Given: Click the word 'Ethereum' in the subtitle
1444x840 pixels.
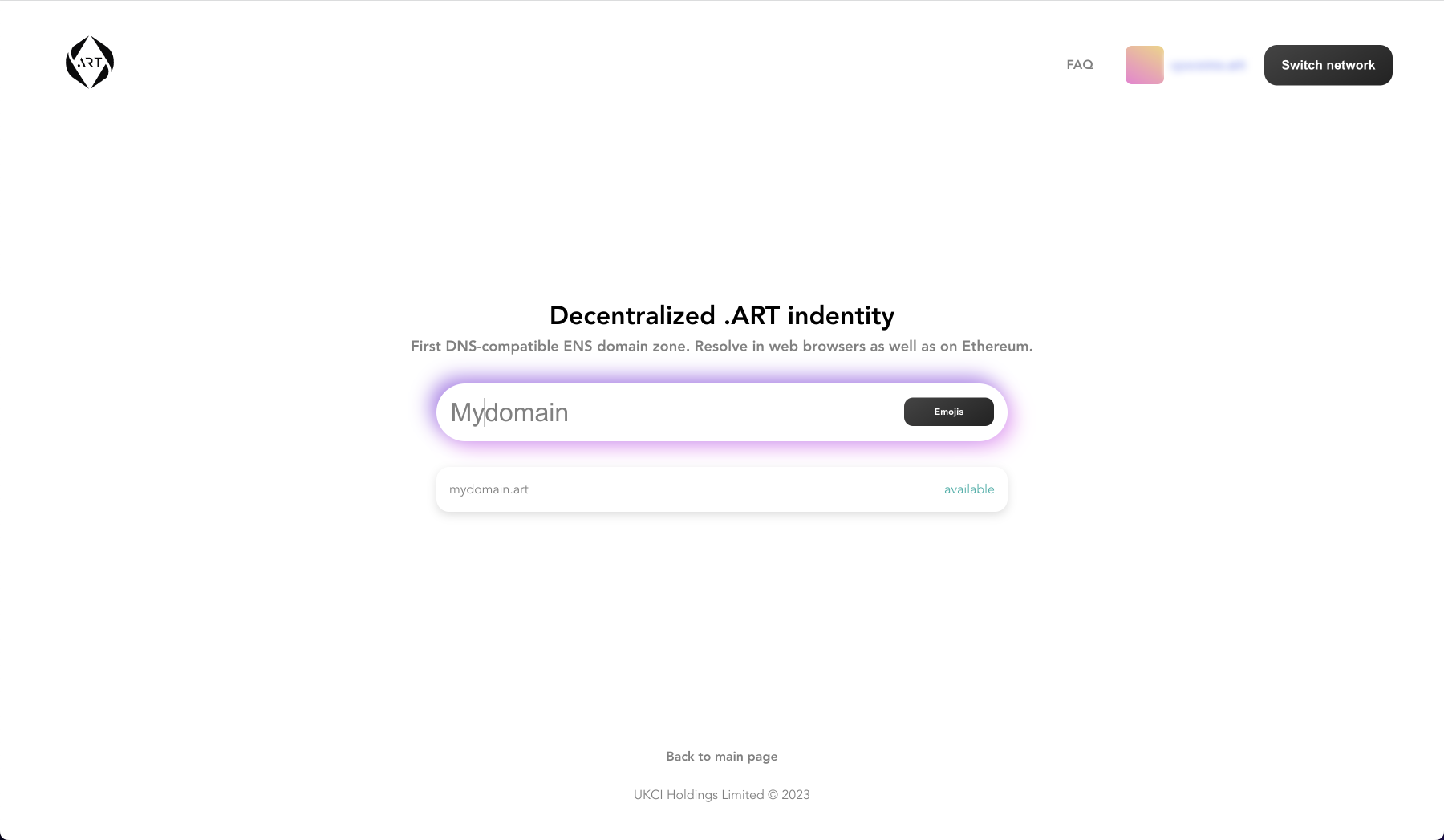Looking at the screenshot, I should [996, 347].
